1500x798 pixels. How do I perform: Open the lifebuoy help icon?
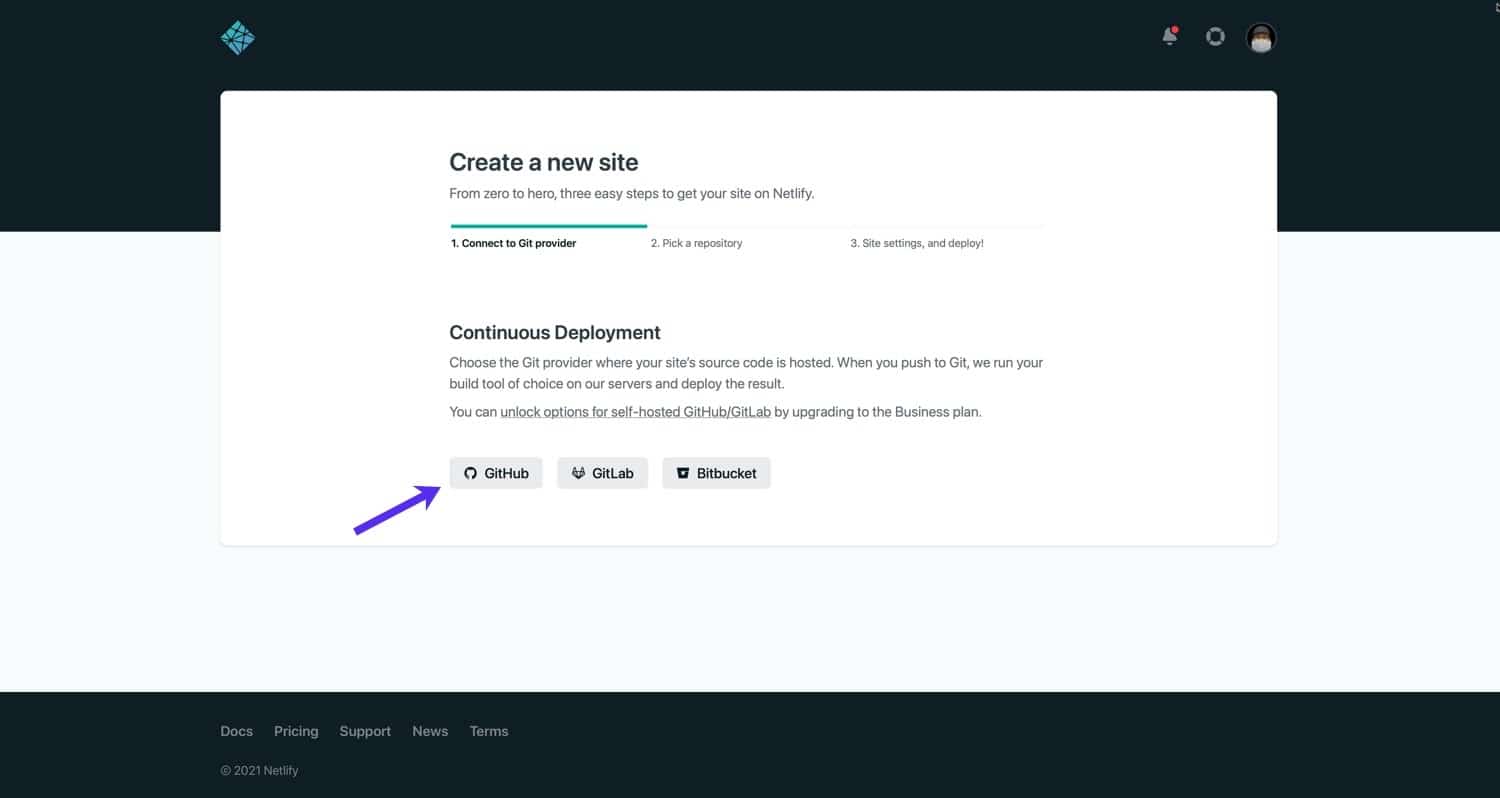tap(1215, 37)
